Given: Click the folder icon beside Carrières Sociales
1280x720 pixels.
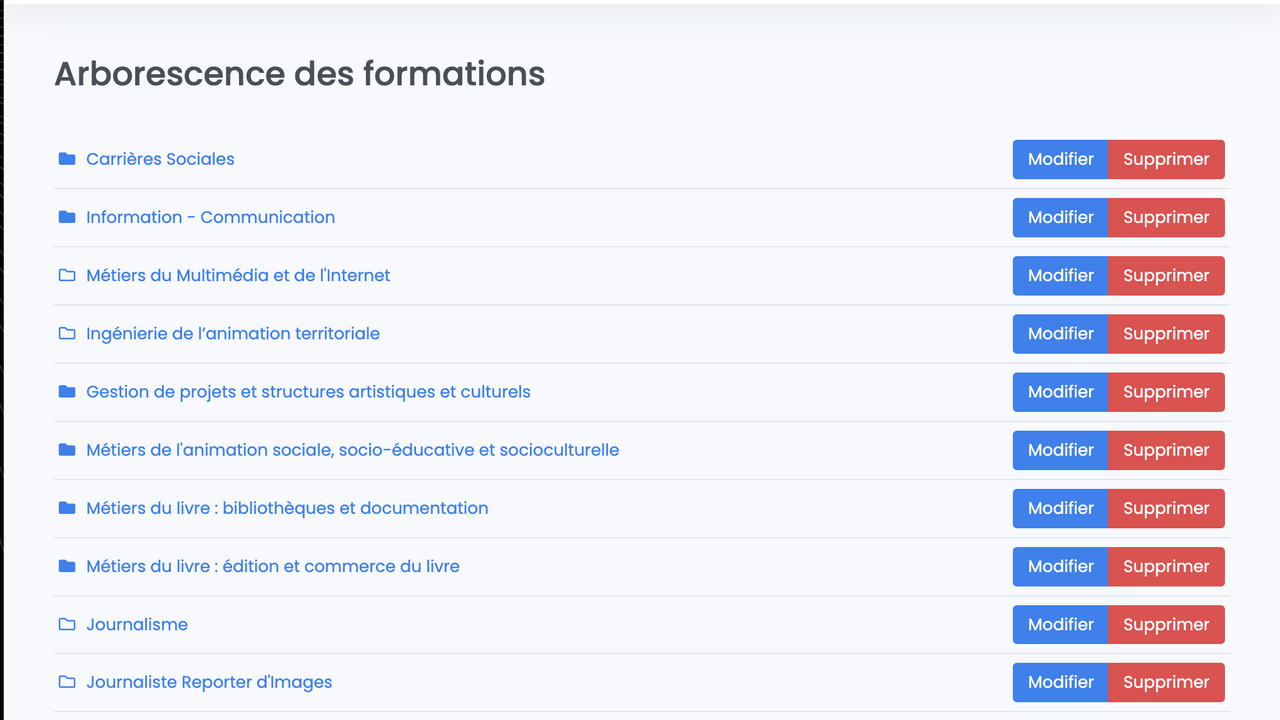Looking at the screenshot, I should tap(67, 159).
